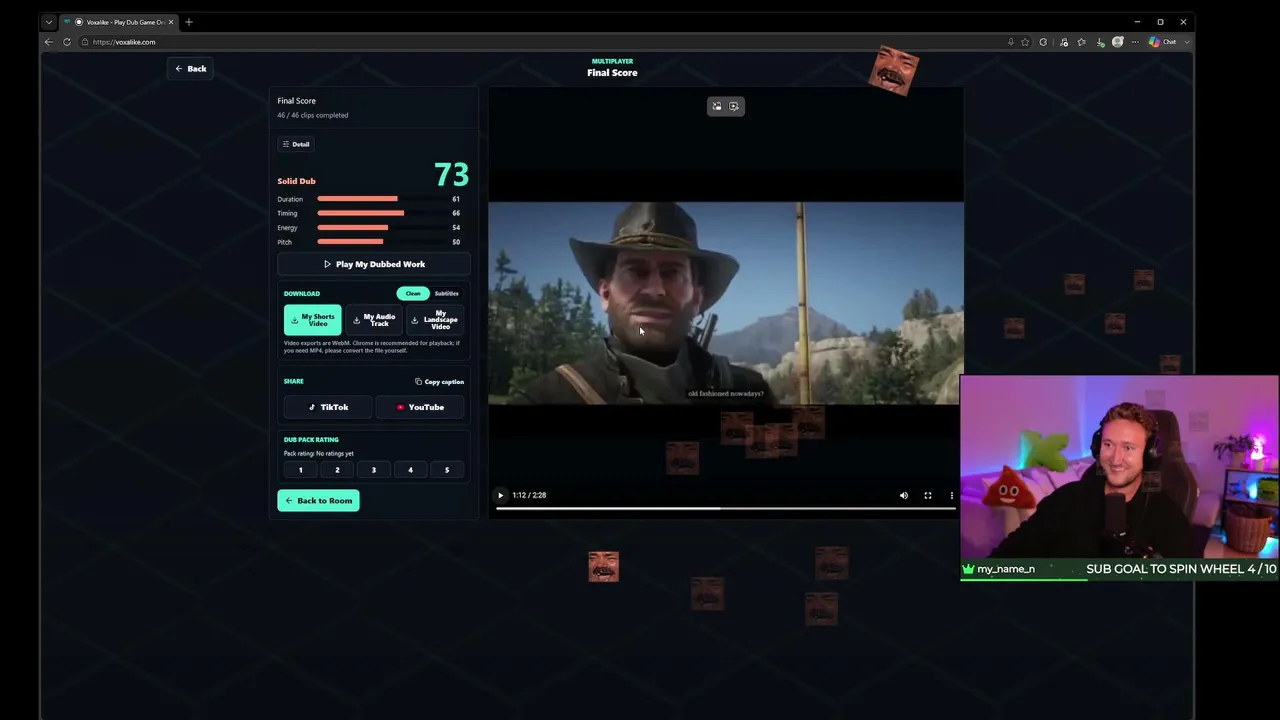The width and height of the screenshot is (1280, 720).
Task: Reload the current page
Action: coord(67,42)
